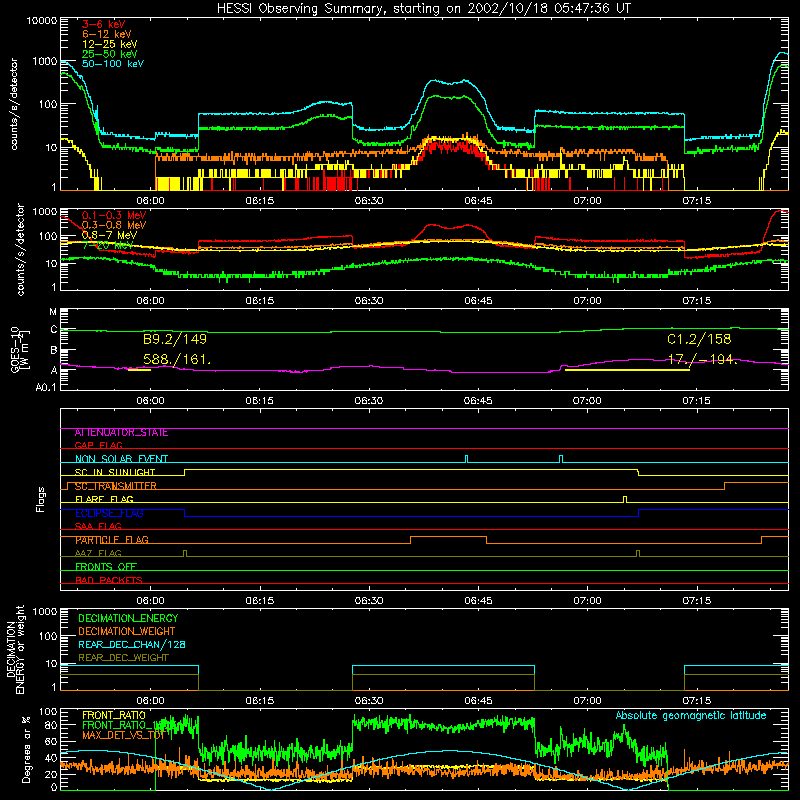Click the AAZ_FLAG label

[98, 554]
